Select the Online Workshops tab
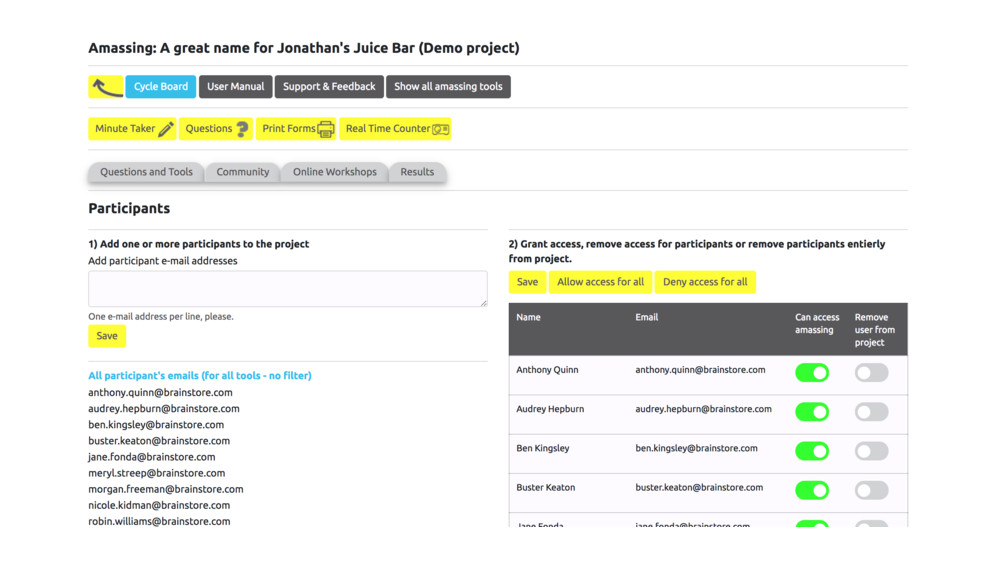The height and width of the screenshot is (562, 1000). click(334, 172)
